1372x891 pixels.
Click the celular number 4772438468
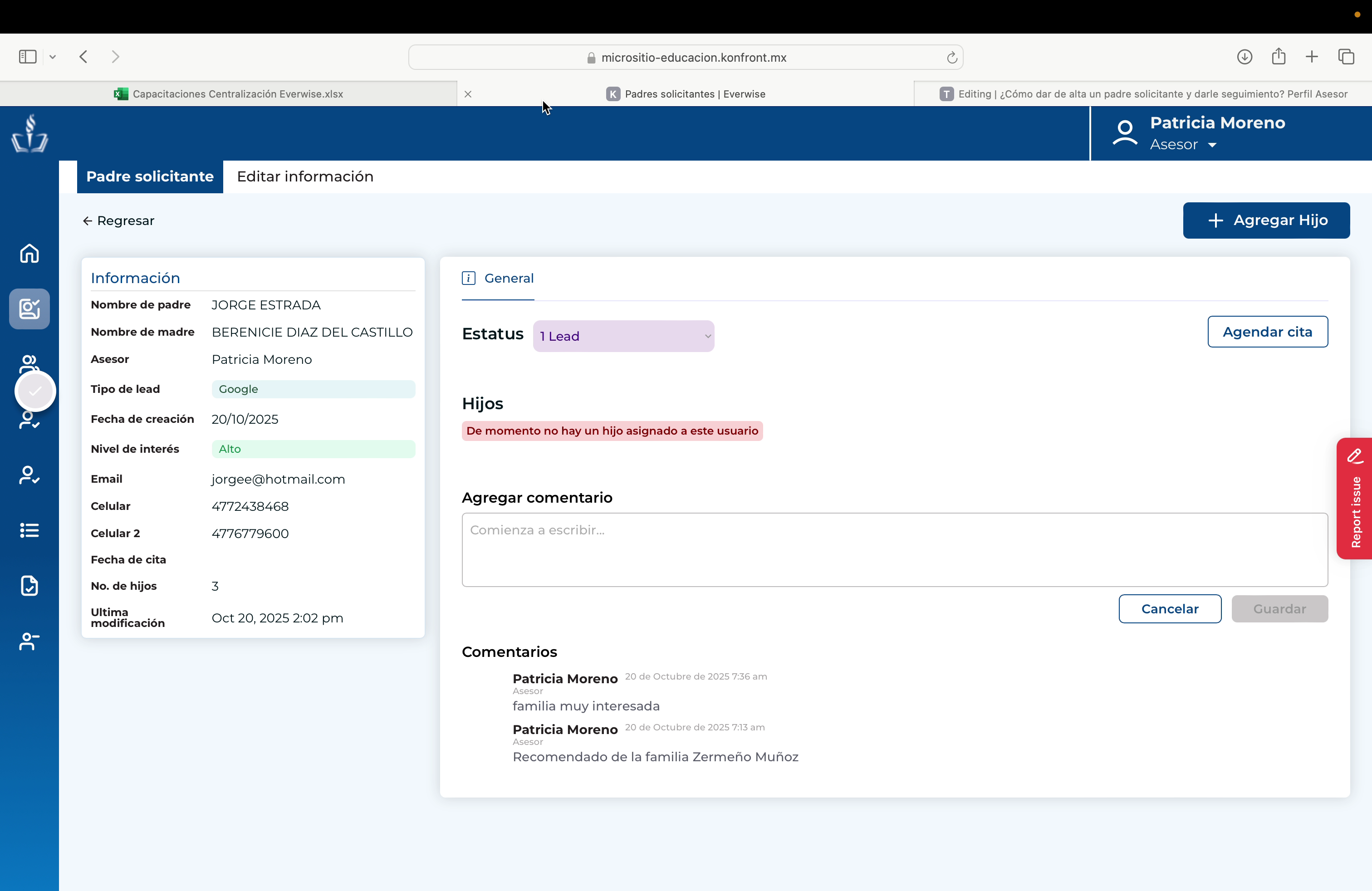pyautogui.click(x=250, y=506)
